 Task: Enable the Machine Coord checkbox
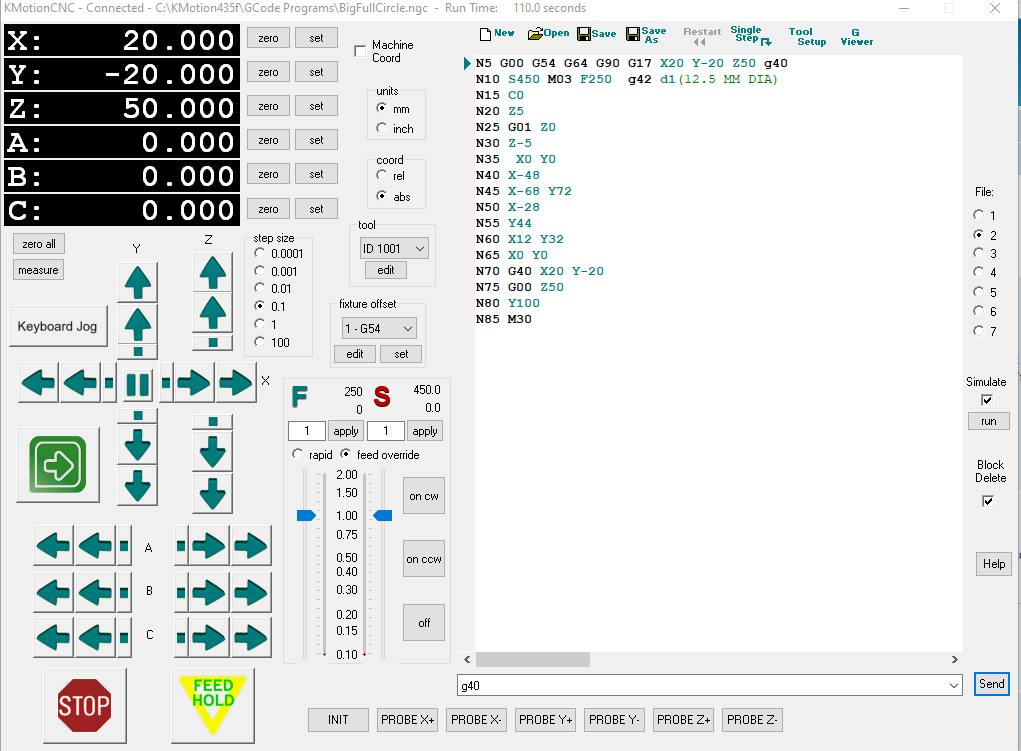coord(360,51)
